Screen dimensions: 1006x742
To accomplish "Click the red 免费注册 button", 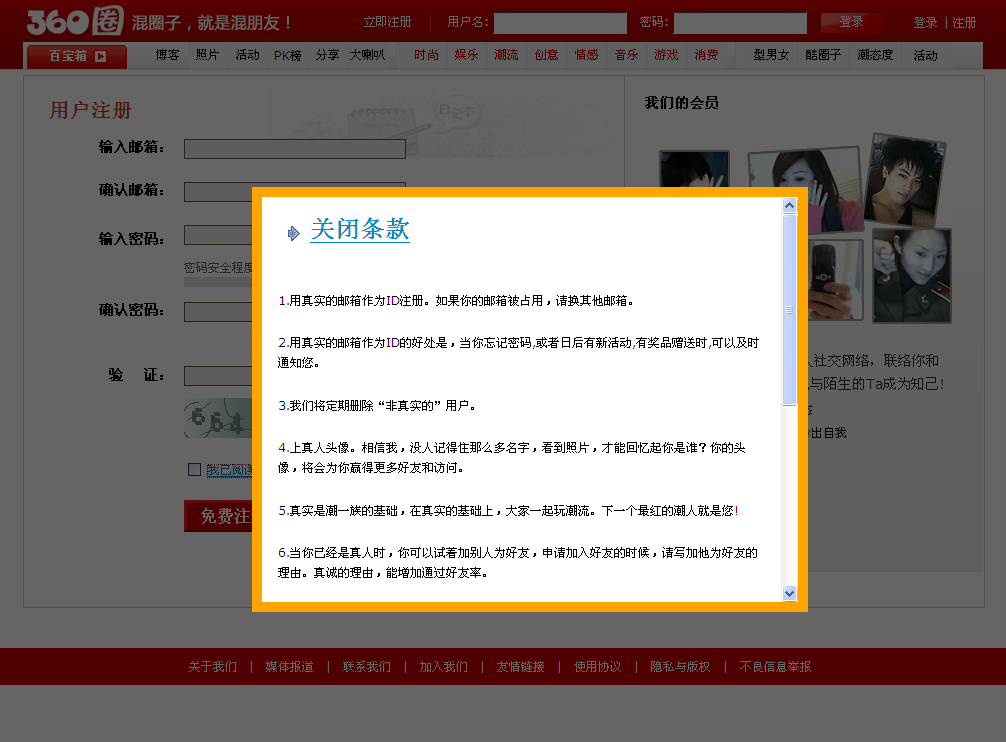I will pyautogui.click(x=218, y=516).
